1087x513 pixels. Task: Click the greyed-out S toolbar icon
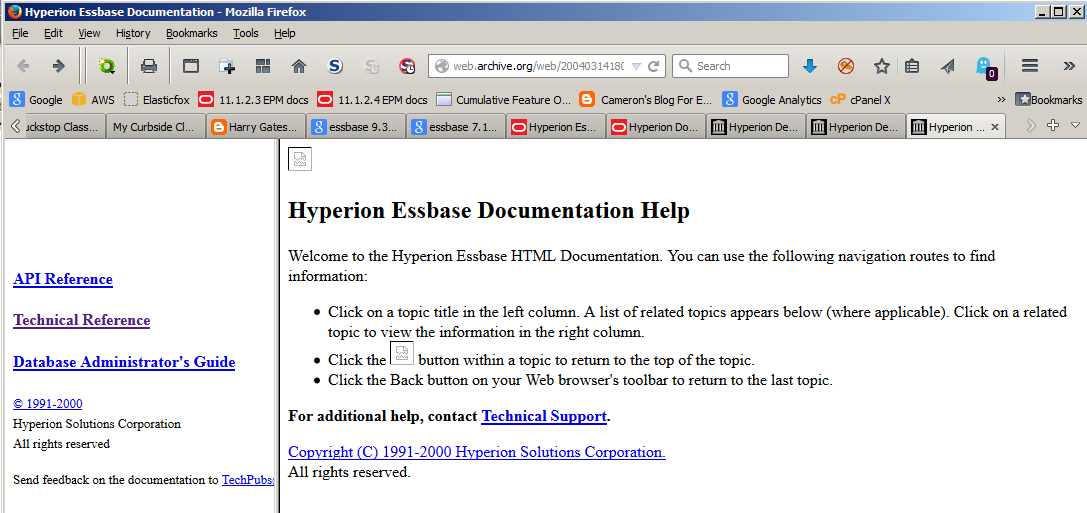[x=372, y=66]
